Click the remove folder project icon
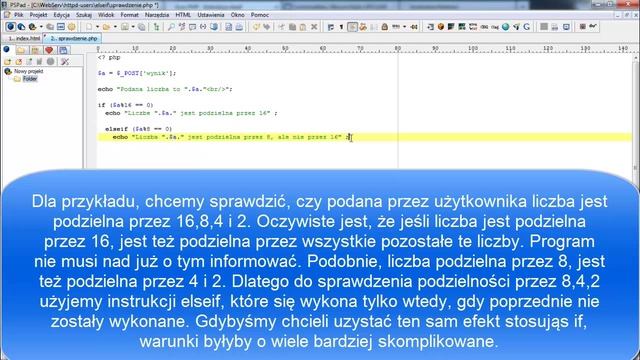This screenshot has width=640, height=360. (x=18, y=62)
